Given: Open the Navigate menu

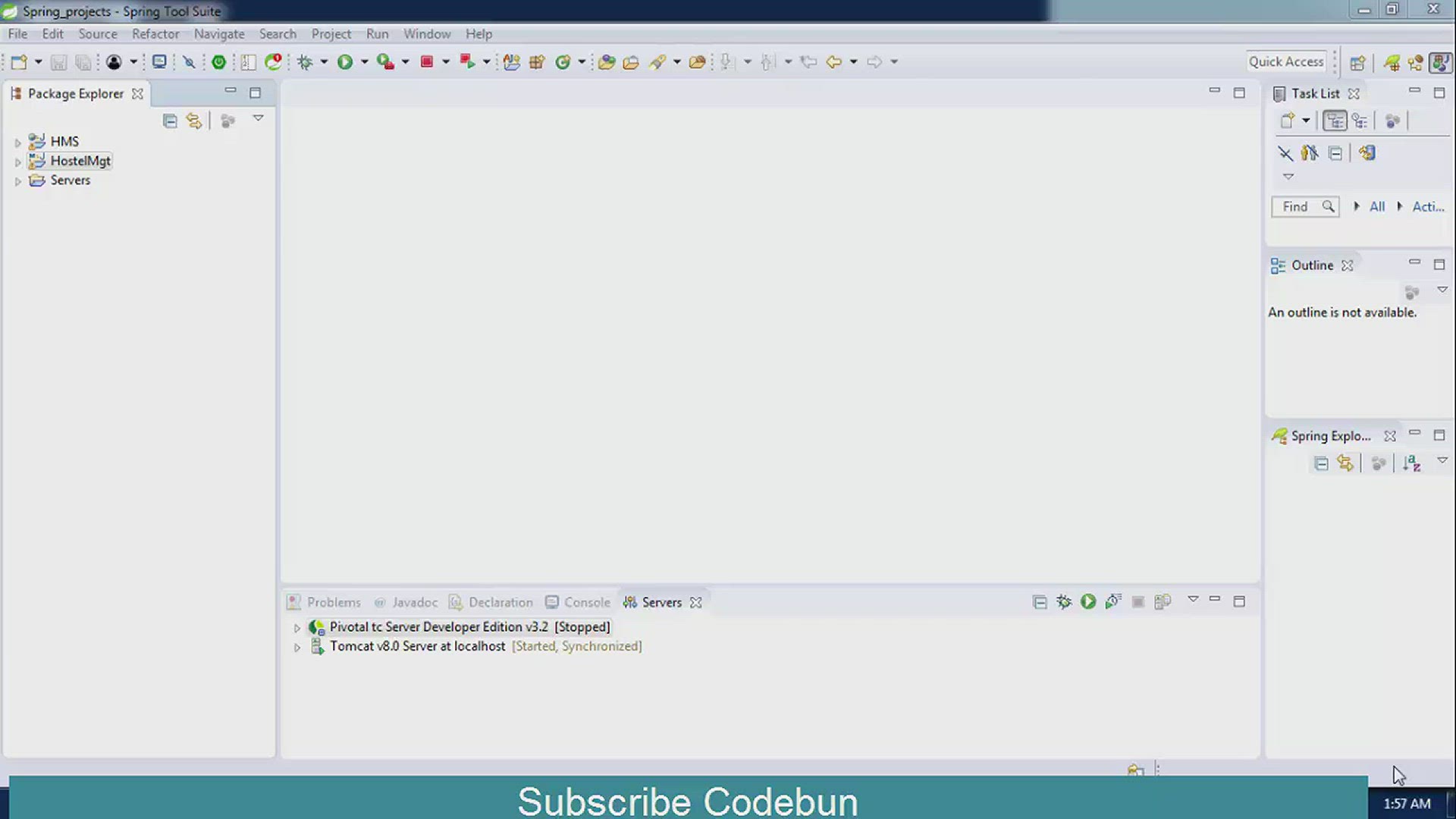Looking at the screenshot, I should (219, 34).
